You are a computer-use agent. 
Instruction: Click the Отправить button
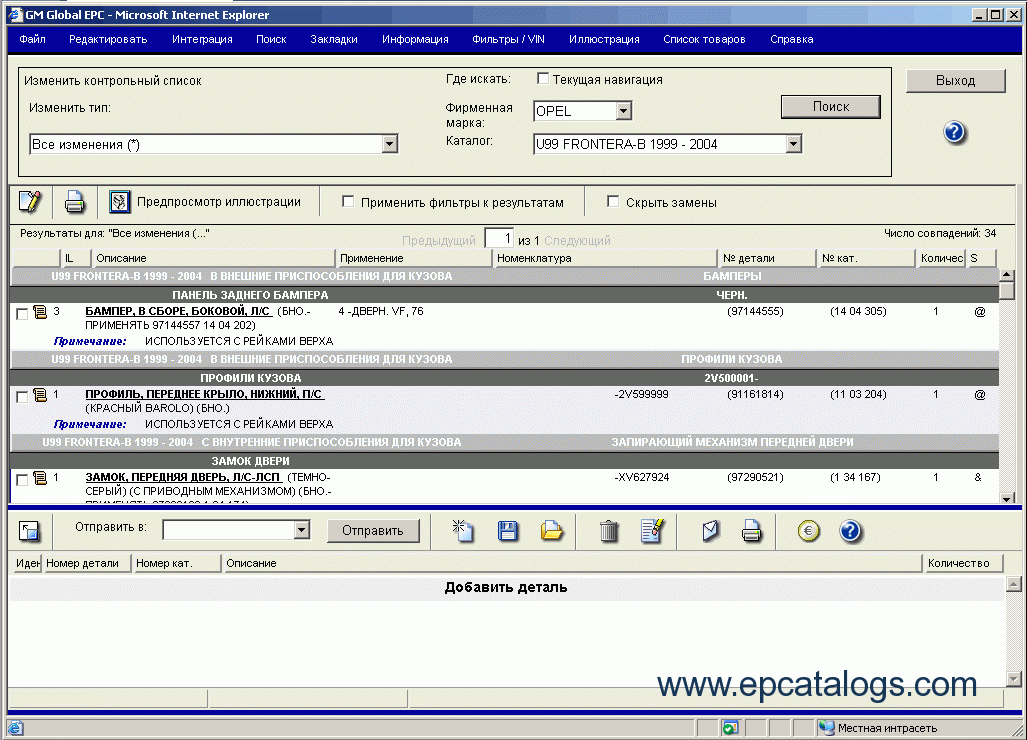[373, 530]
